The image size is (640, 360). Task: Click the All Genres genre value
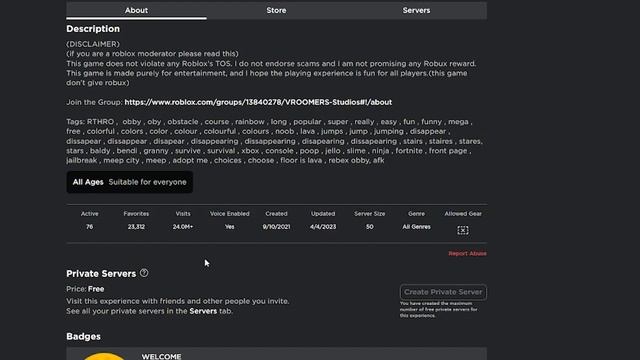point(416,227)
